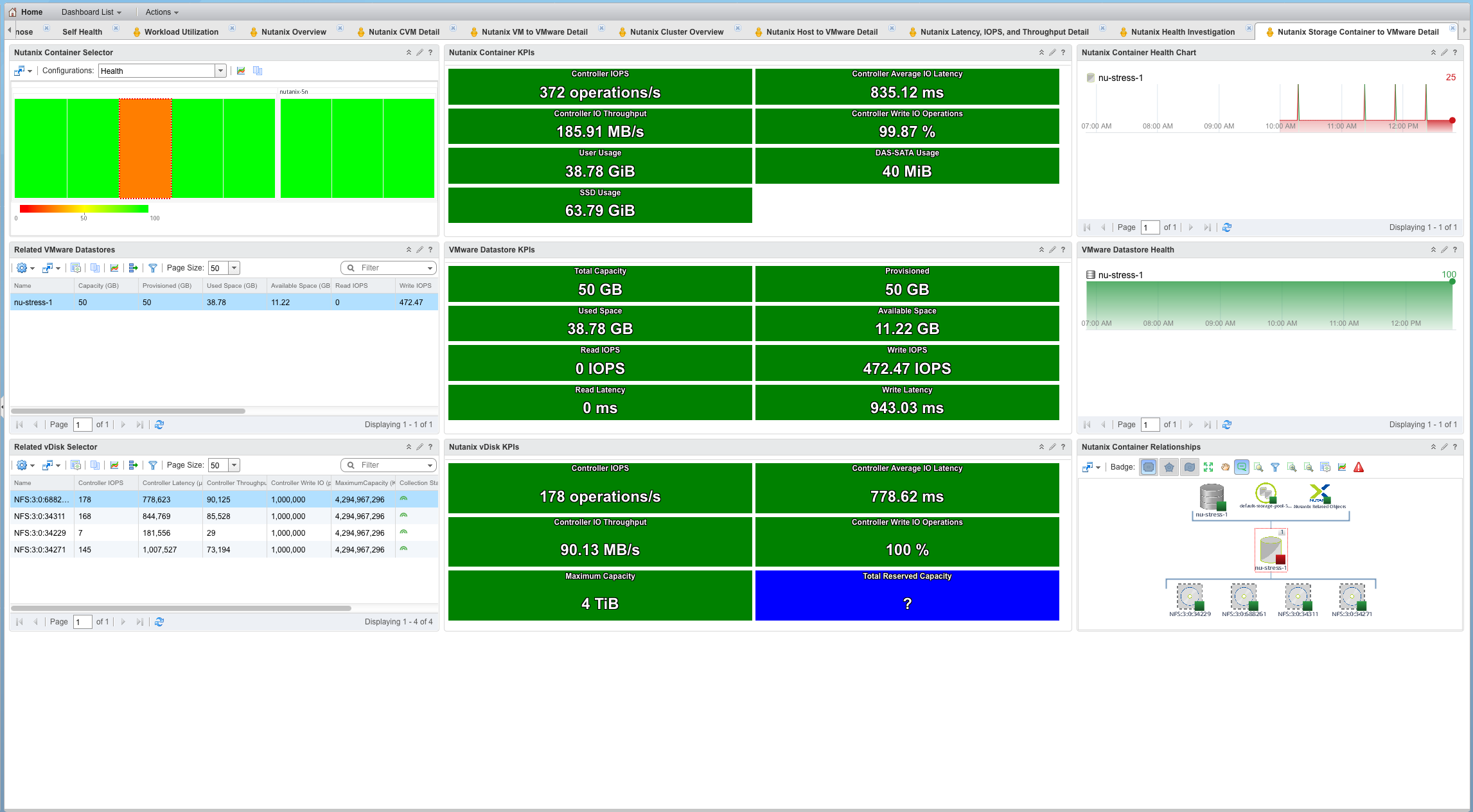Toggle nu-stress-1 legend in VMware Datastore Health
The height and width of the screenshot is (812, 1473).
(x=1115, y=275)
